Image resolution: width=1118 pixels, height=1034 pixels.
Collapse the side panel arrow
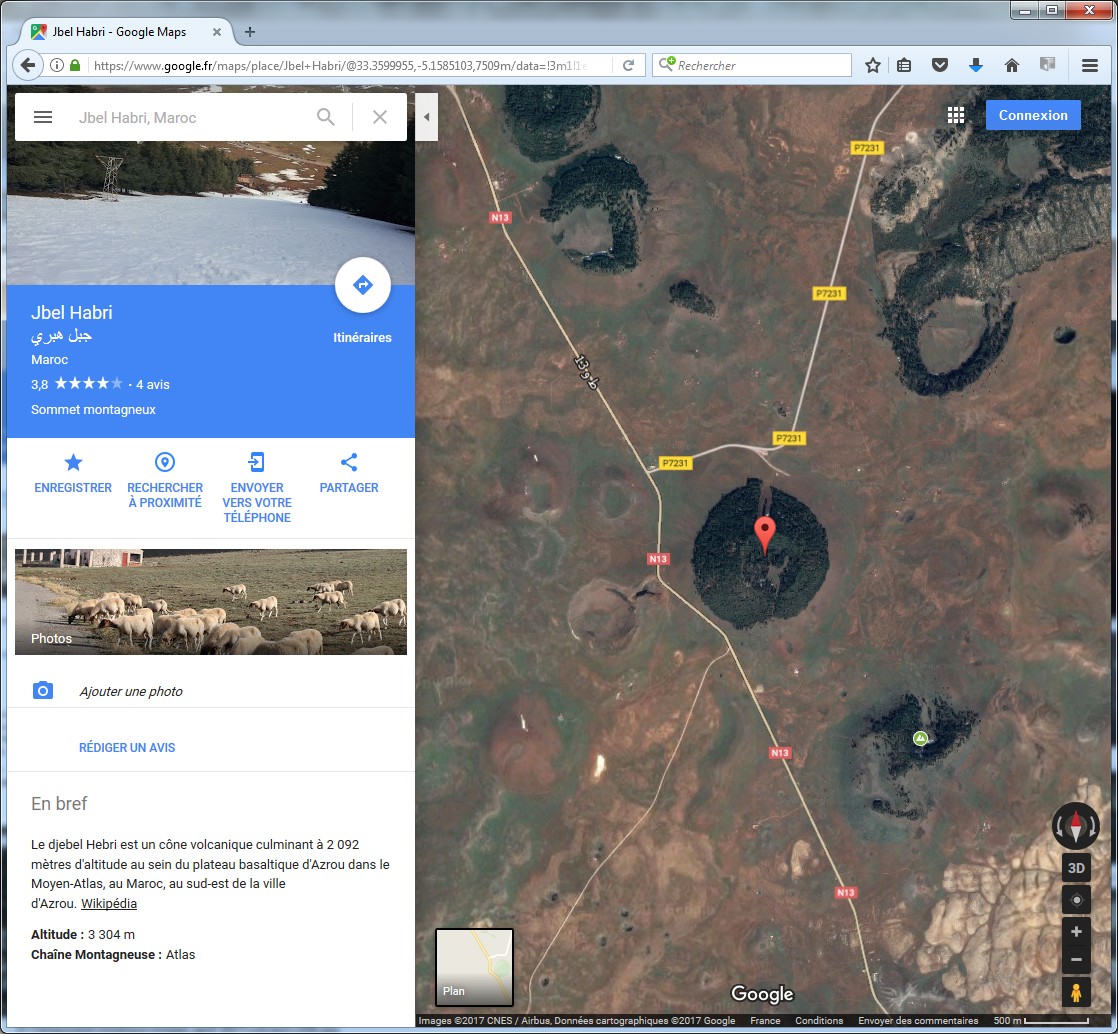[x=427, y=117]
